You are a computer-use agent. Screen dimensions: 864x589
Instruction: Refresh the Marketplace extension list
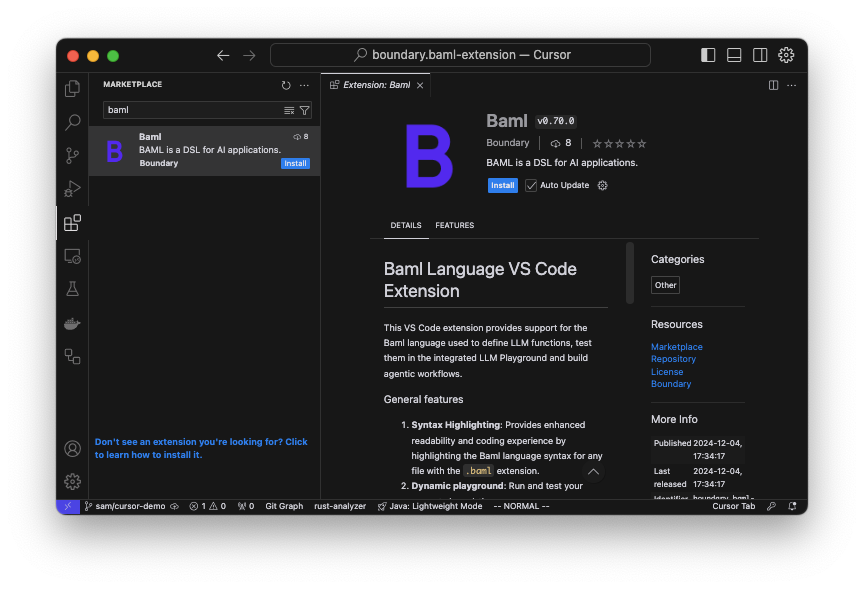click(x=286, y=85)
